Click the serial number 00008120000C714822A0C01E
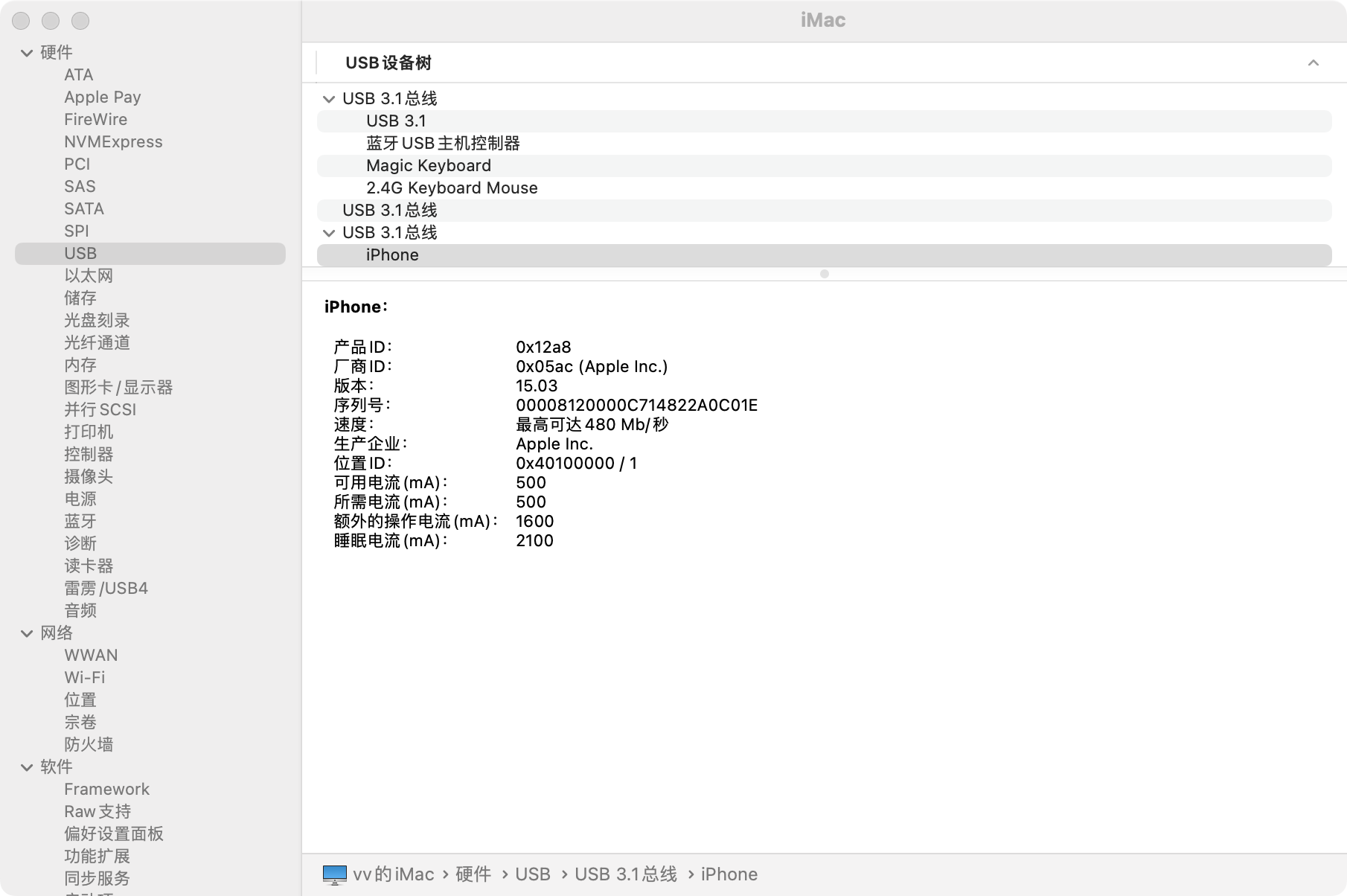Viewport: 1347px width, 896px height. point(637,406)
